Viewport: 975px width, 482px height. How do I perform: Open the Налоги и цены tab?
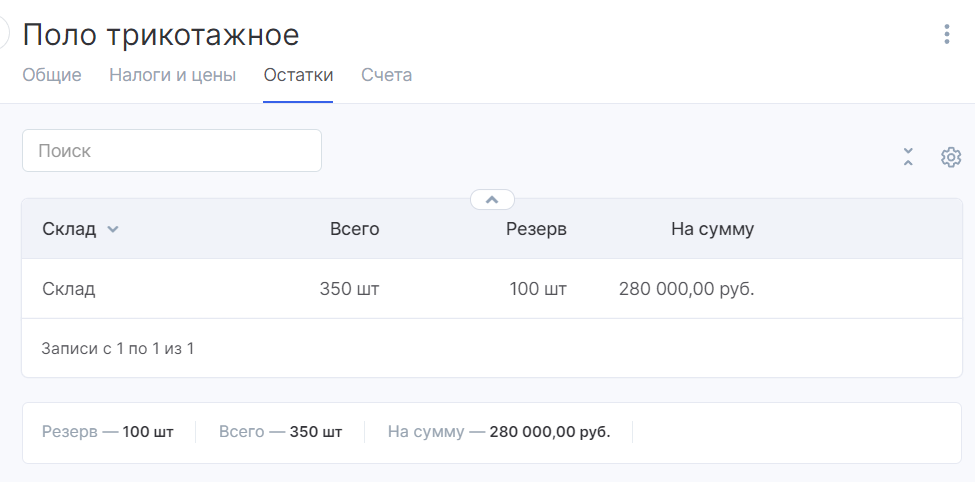(172, 75)
